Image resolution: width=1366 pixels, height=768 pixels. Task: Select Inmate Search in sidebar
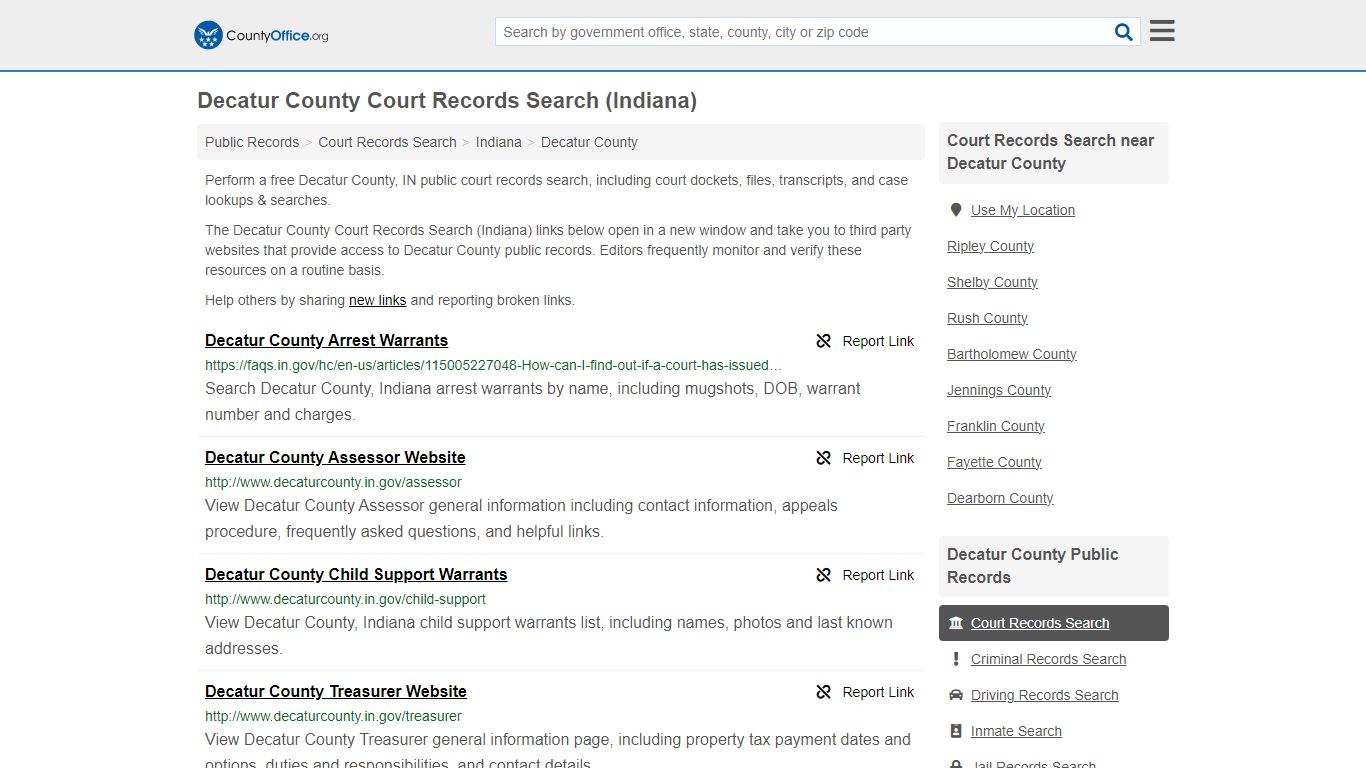1016,731
